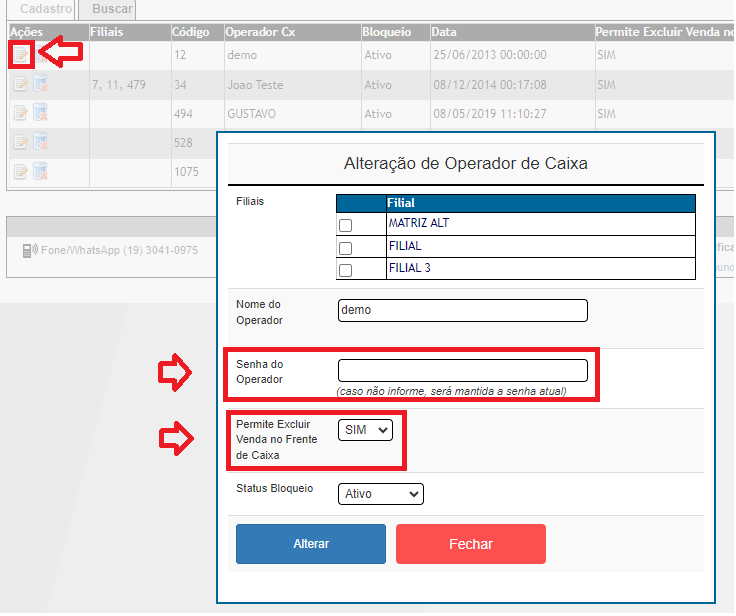Click the Operador Cx column header
The height and width of the screenshot is (616, 736).
pyautogui.click(x=260, y=32)
